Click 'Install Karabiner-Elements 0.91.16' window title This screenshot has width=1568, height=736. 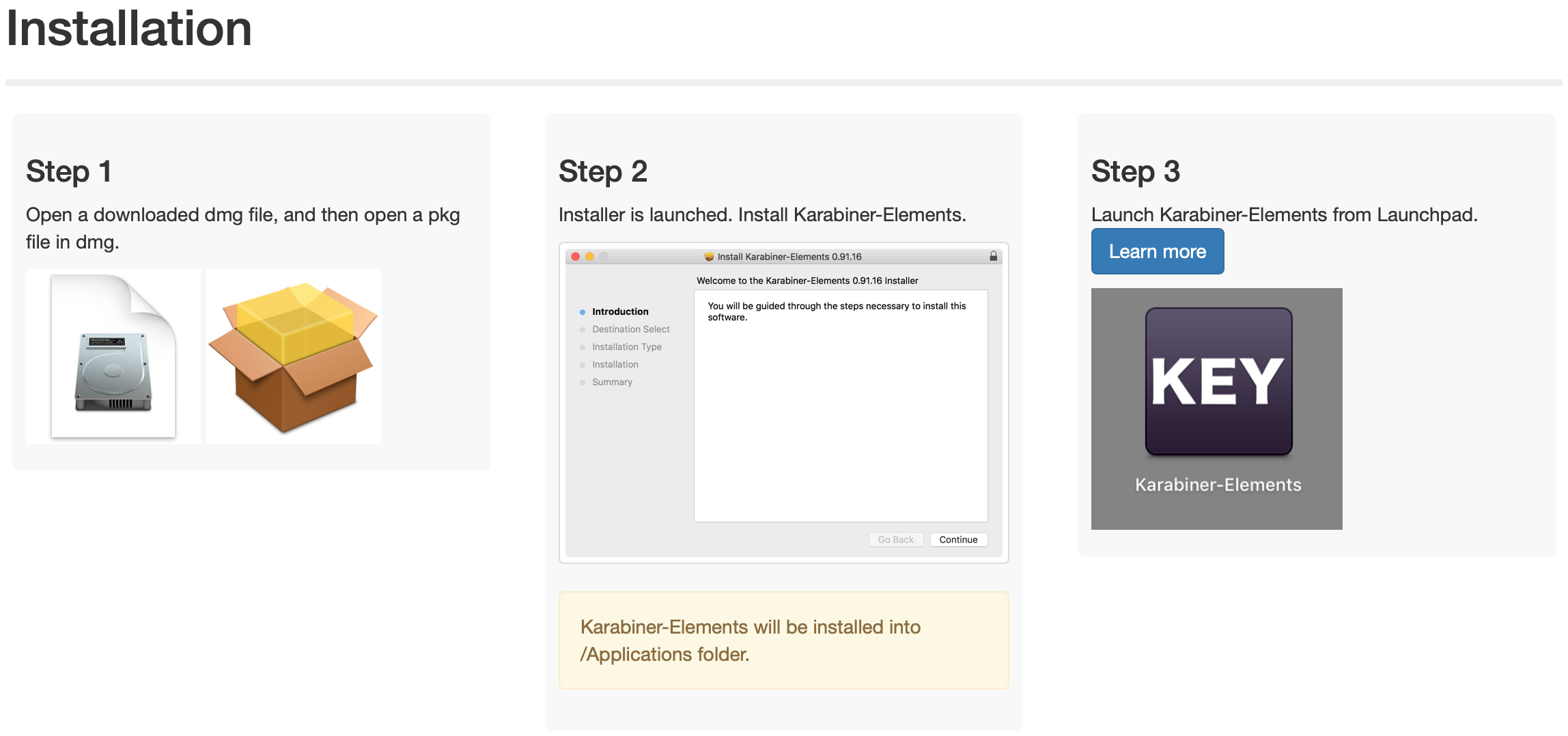(789, 257)
